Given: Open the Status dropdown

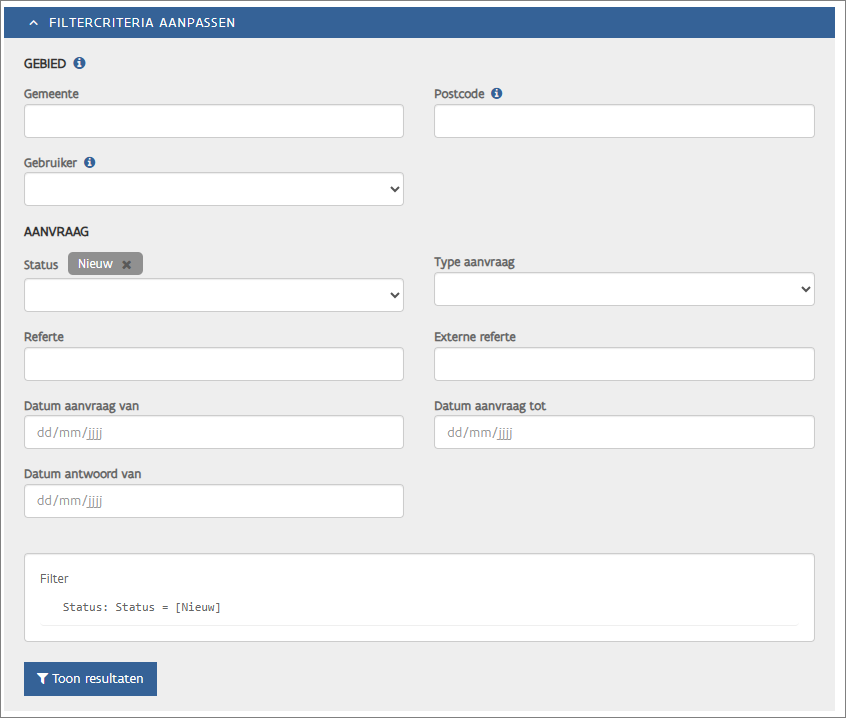Looking at the screenshot, I should [213, 295].
